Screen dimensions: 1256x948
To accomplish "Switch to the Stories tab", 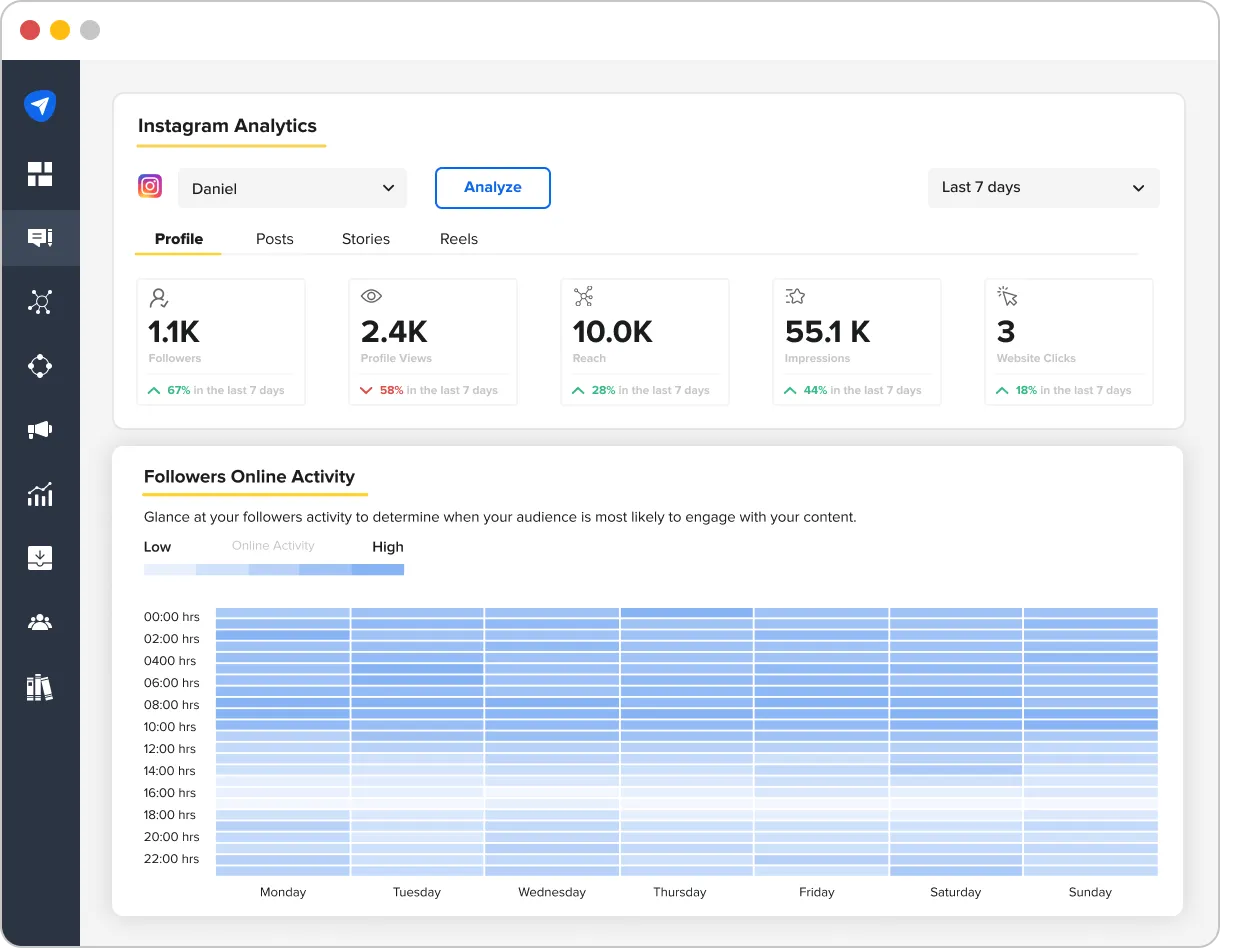I will (365, 238).
